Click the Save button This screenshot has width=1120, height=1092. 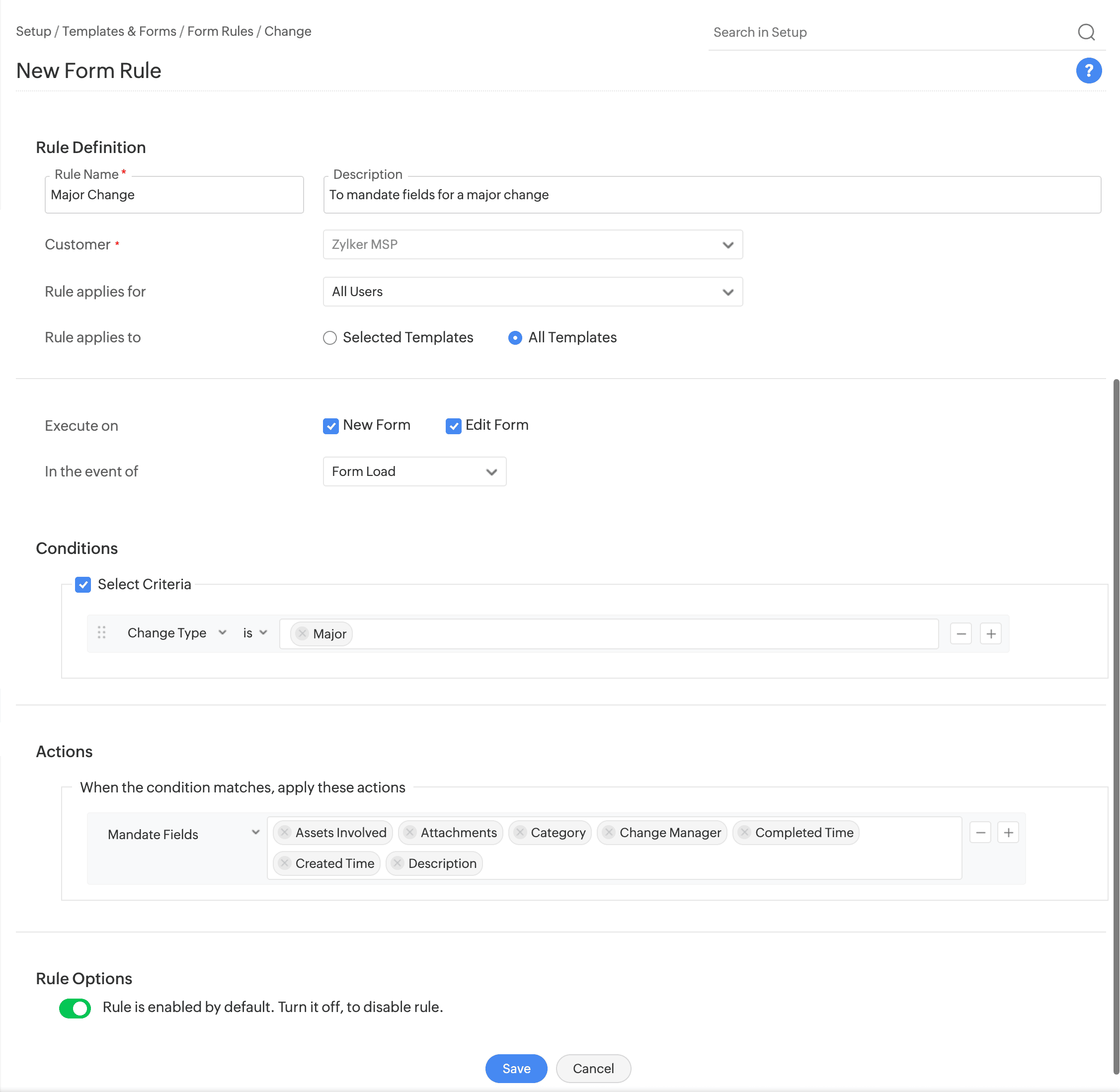pos(516,1068)
